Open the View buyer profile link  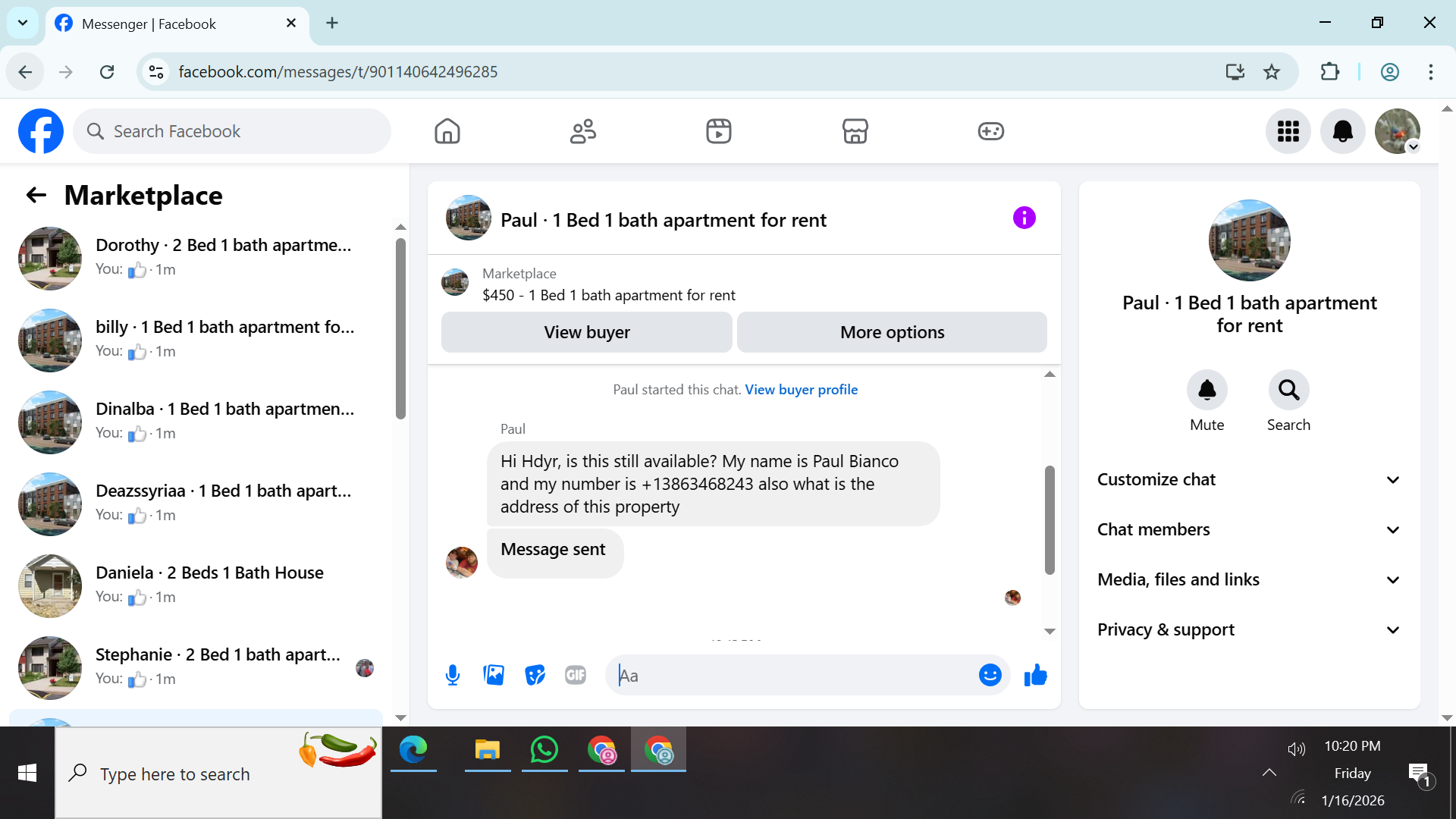(801, 390)
